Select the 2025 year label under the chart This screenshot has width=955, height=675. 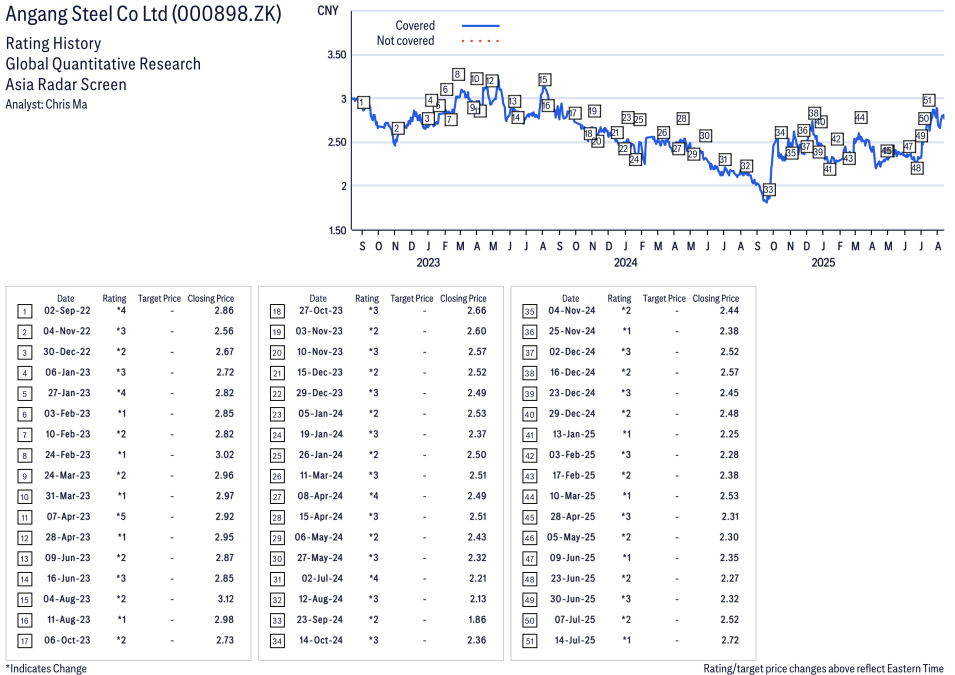pos(823,263)
